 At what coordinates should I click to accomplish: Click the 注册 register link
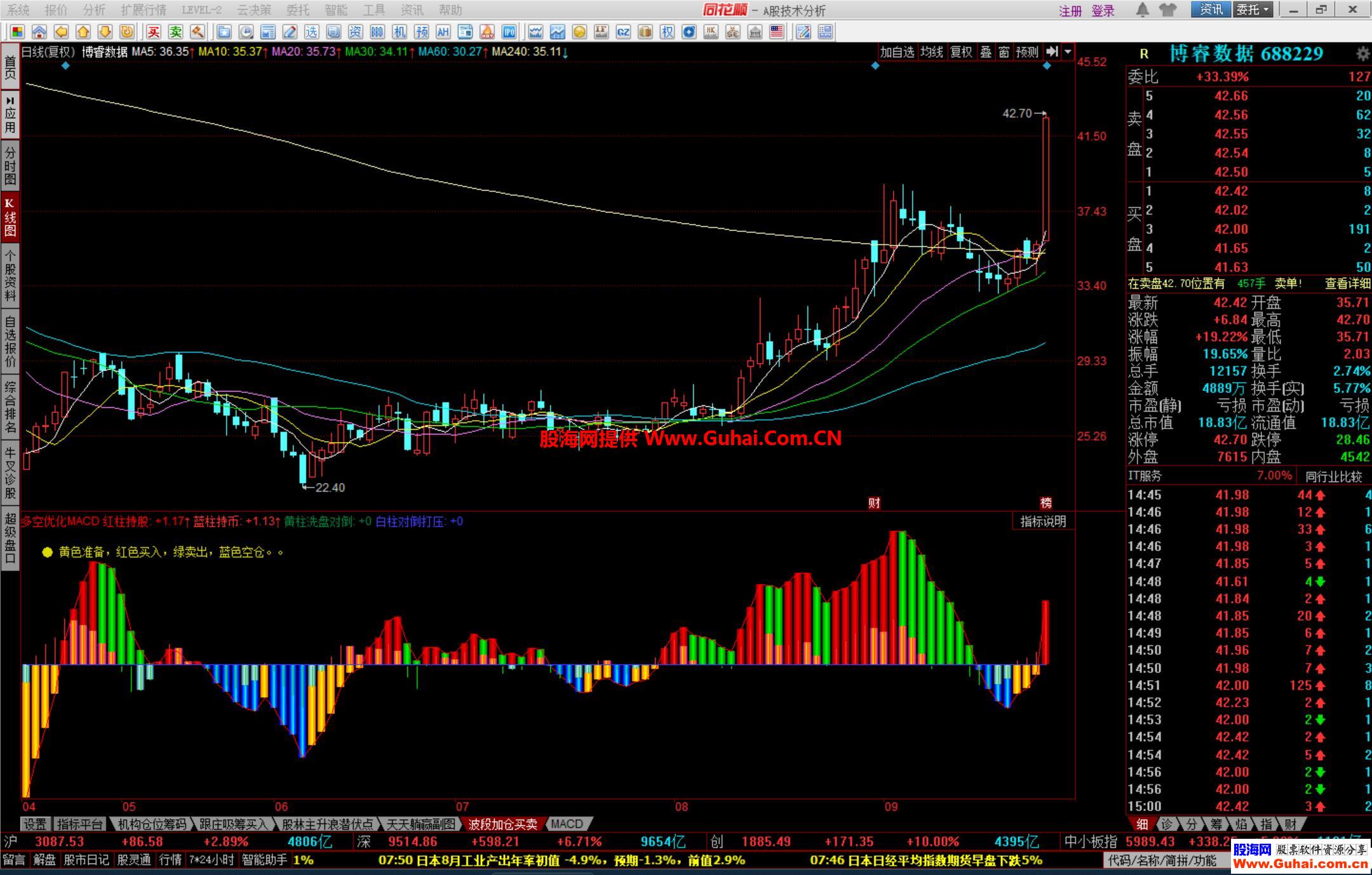1070,11
